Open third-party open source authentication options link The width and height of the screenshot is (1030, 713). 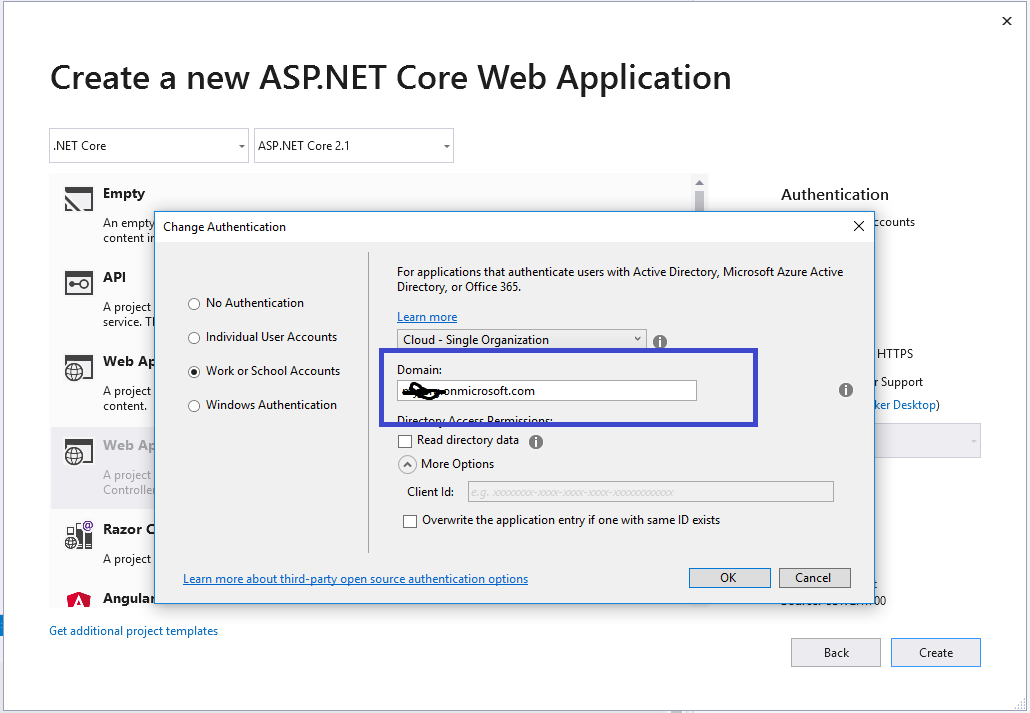point(355,579)
